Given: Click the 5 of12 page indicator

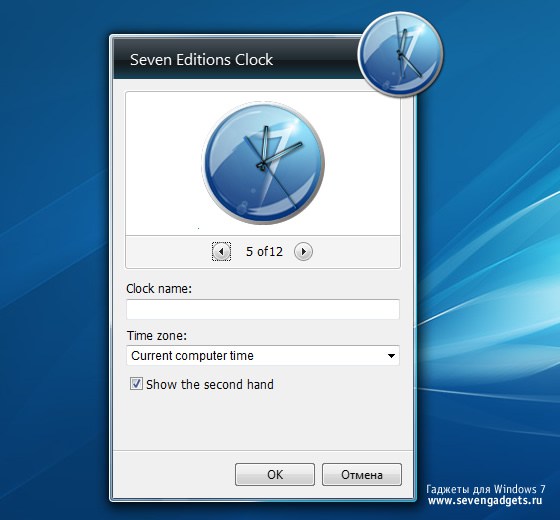Looking at the screenshot, I should [264, 252].
